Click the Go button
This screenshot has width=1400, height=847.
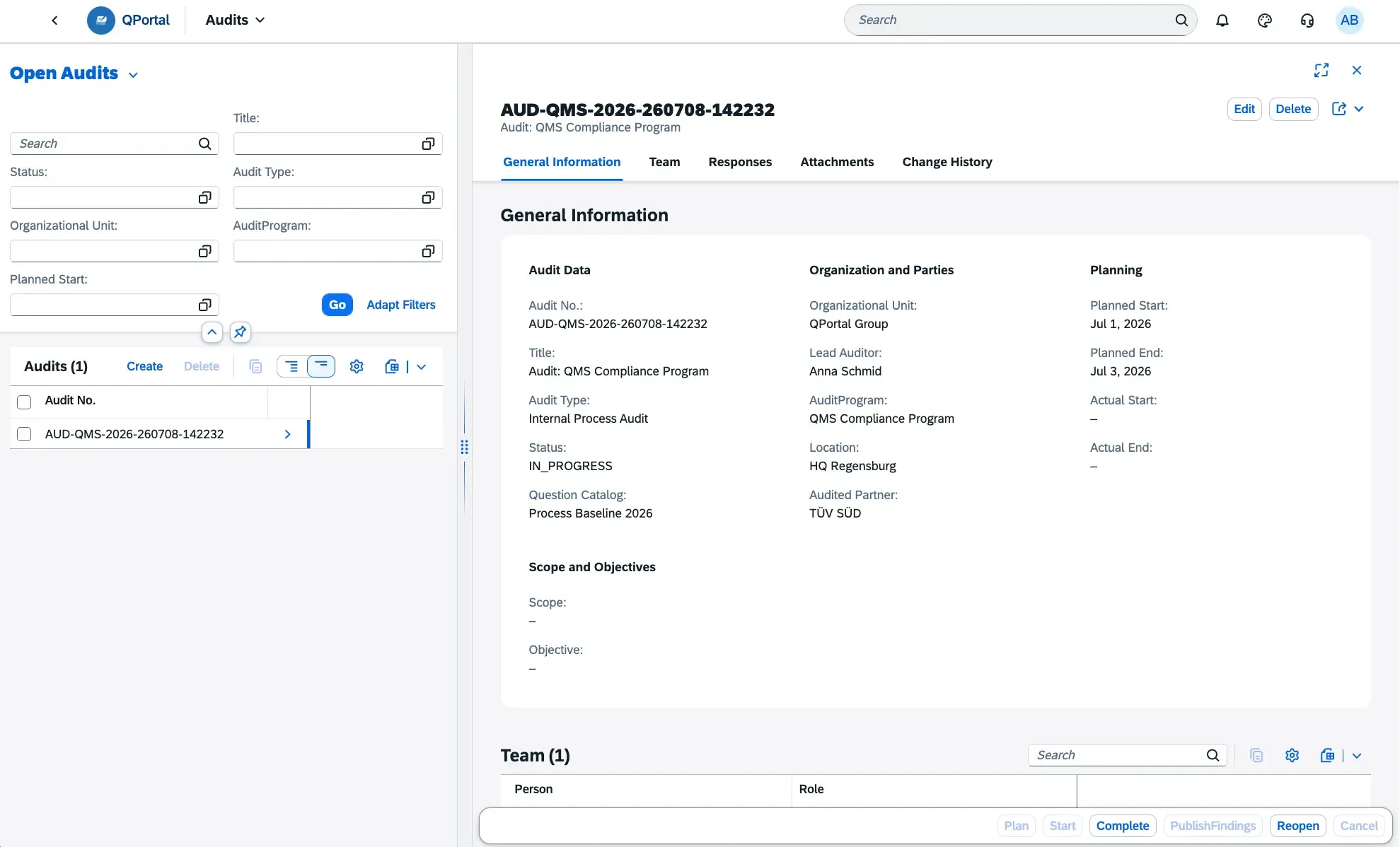[337, 305]
